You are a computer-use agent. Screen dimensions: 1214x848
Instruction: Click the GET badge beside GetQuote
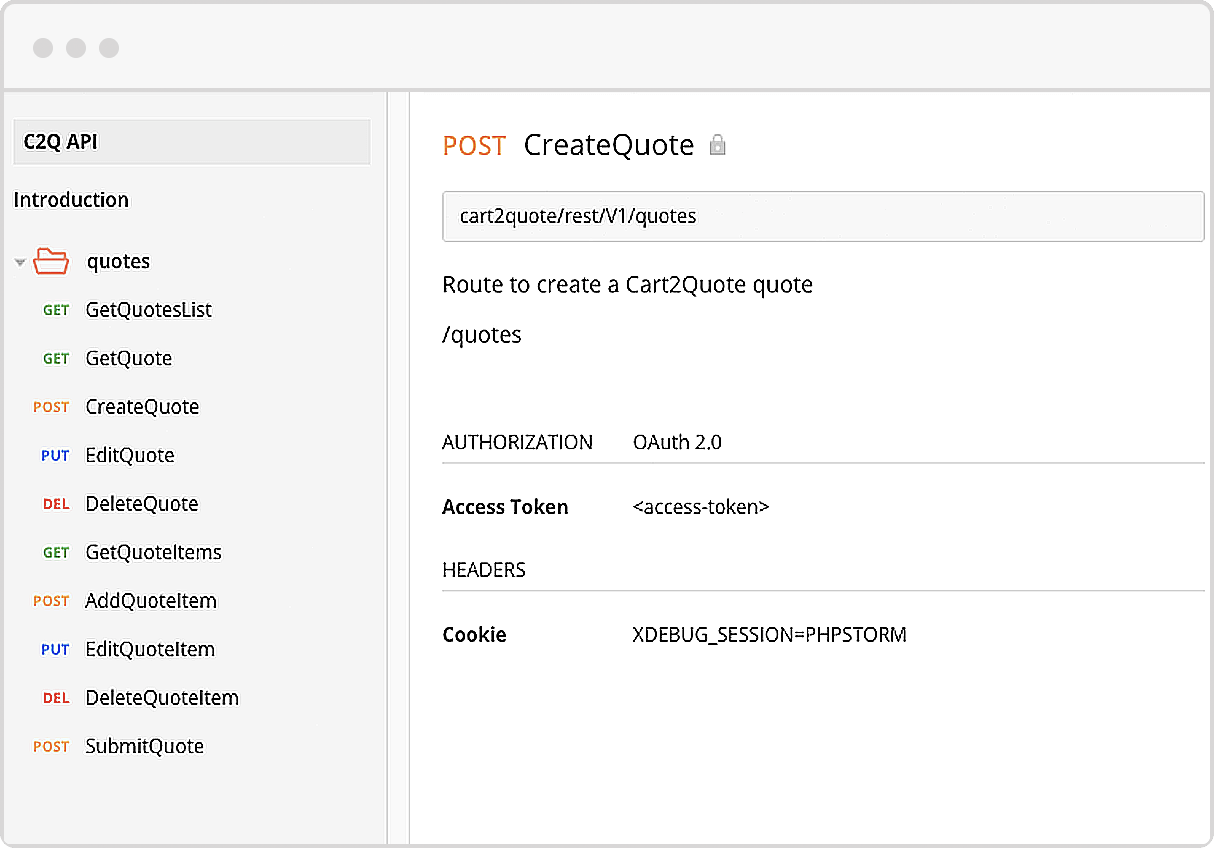point(56,359)
